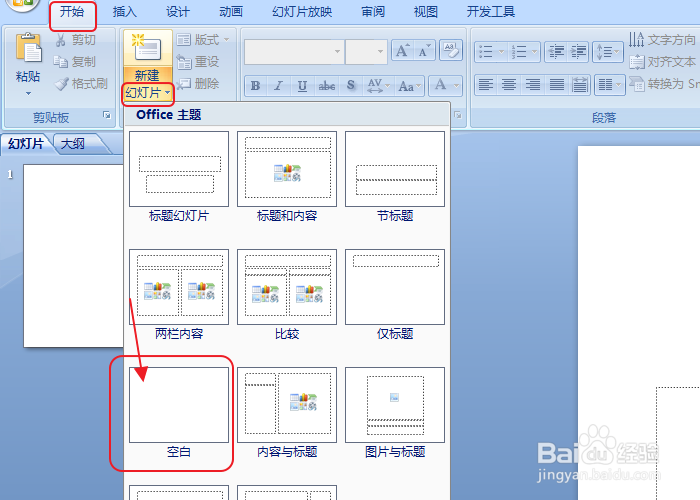Open the 动画 (Animations) tab

pos(231,12)
